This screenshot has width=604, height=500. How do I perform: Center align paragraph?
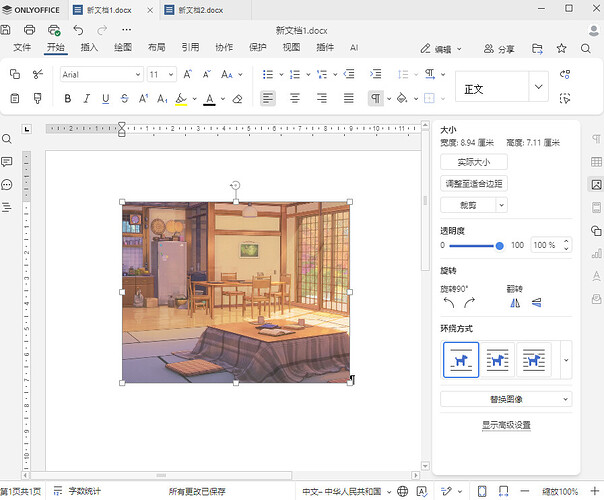295,99
